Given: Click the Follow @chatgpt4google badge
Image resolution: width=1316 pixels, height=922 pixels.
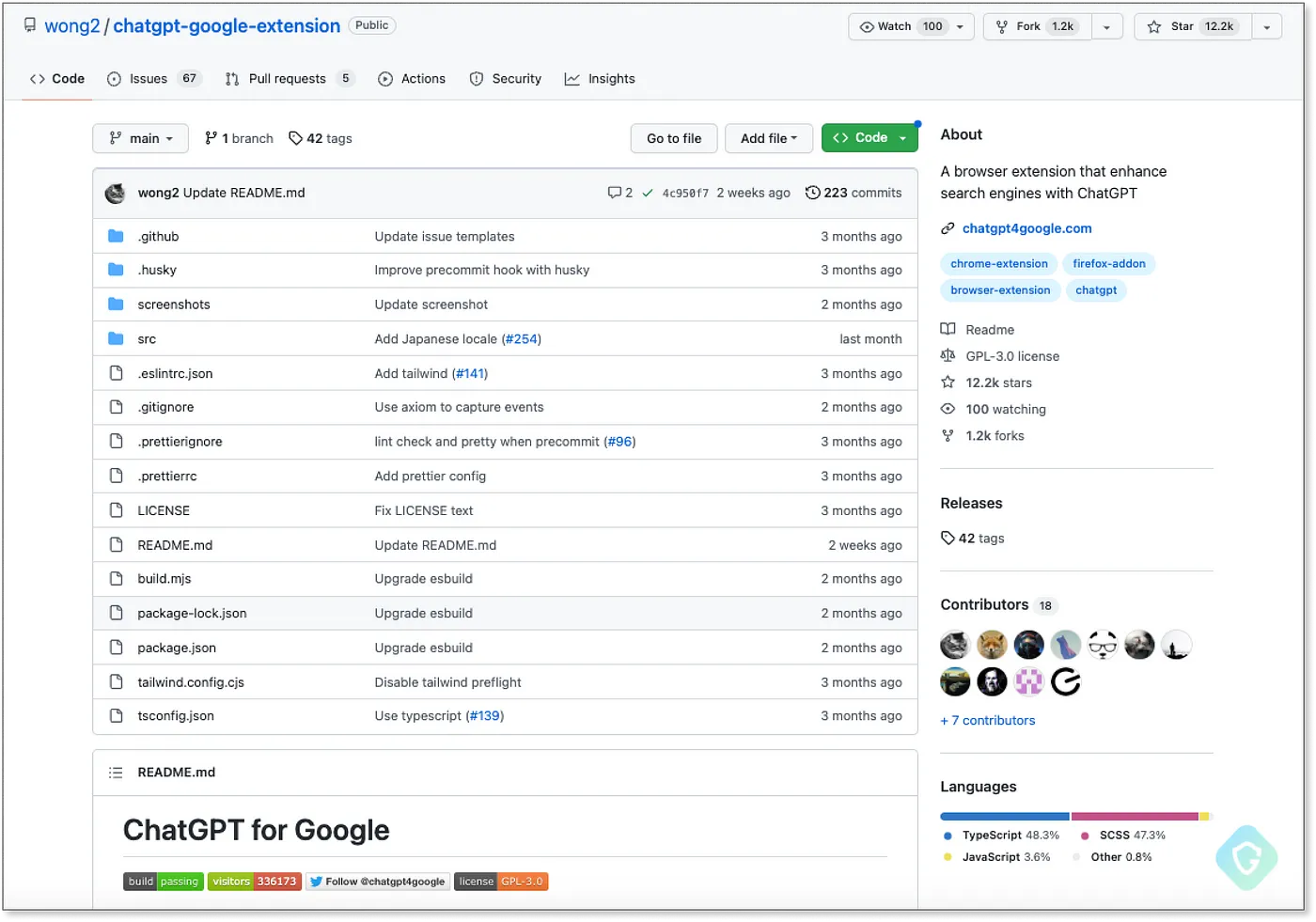Looking at the screenshot, I should pos(377,882).
